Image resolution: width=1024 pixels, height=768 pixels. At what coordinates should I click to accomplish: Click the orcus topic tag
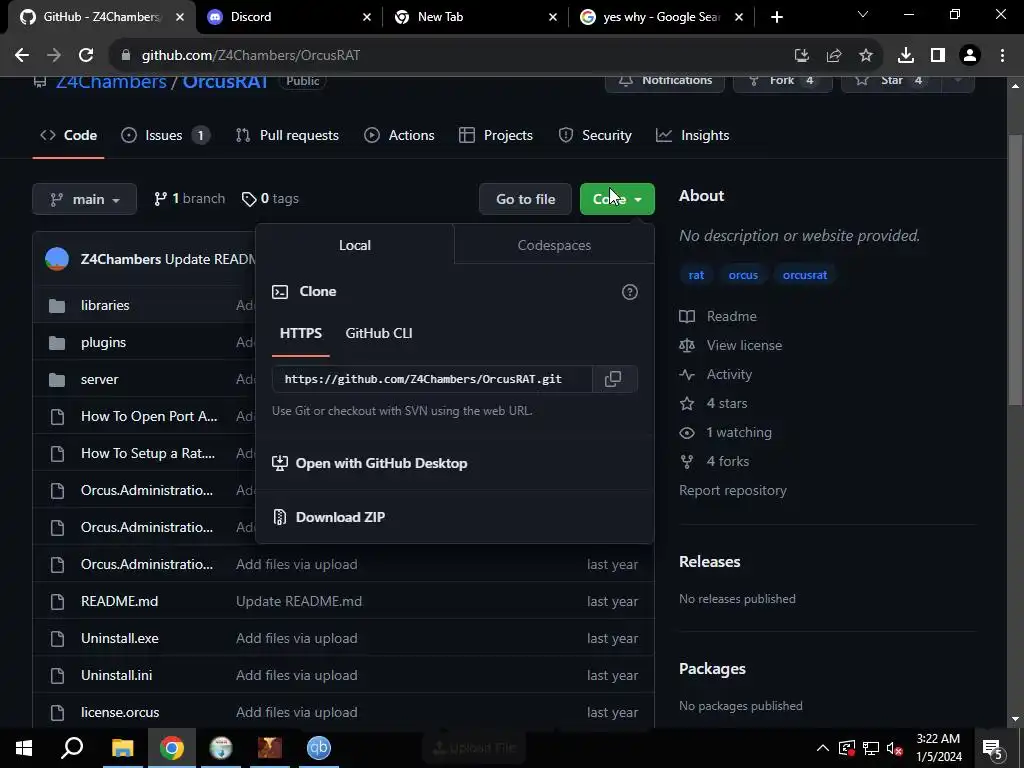743,275
